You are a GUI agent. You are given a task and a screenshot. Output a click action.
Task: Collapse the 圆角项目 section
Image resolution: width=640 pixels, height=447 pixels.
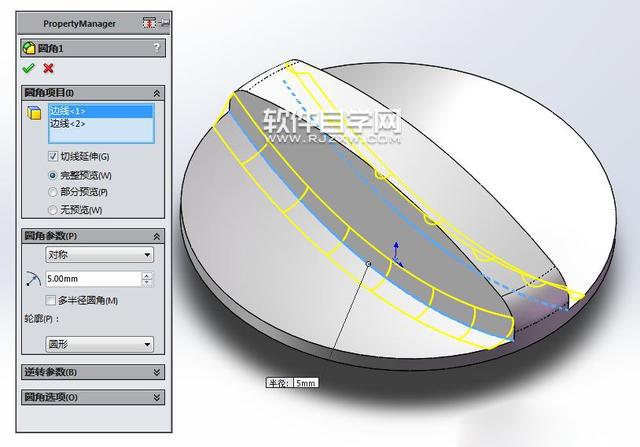click(x=157, y=93)
